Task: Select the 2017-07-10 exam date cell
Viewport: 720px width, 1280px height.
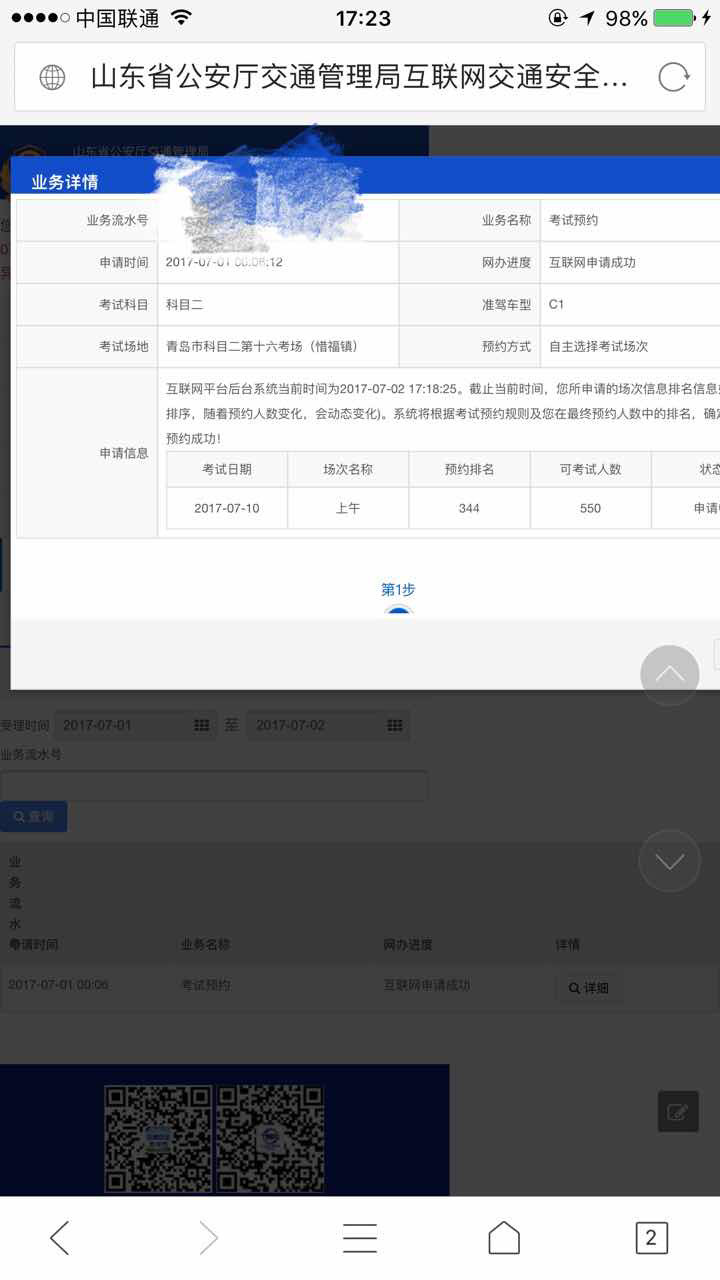Action: 227,508
